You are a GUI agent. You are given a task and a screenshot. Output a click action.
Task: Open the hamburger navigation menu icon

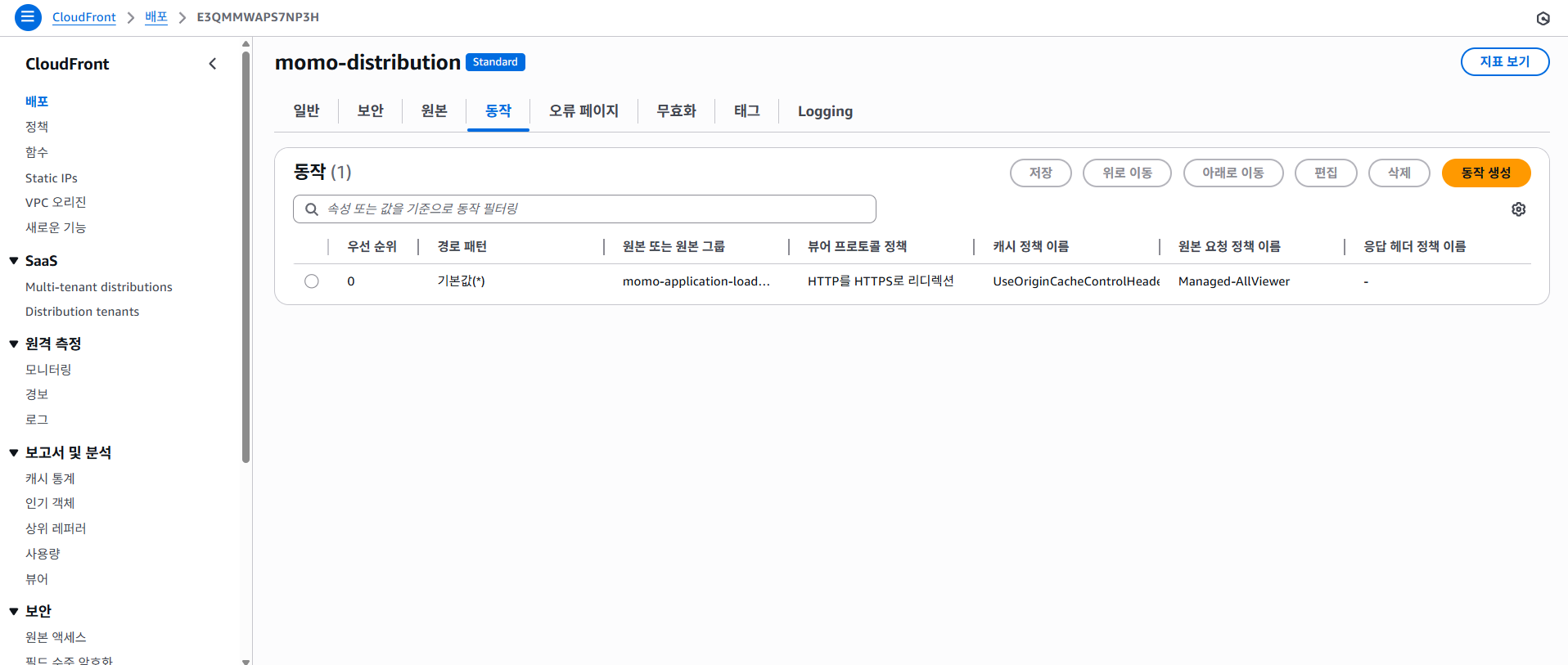(28, 17)
